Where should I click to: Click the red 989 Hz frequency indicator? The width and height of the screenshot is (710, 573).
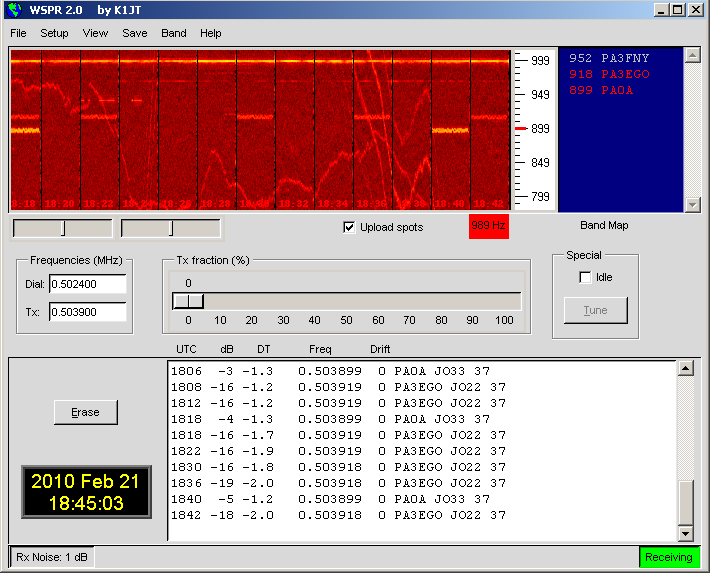[x=488, y=227]
